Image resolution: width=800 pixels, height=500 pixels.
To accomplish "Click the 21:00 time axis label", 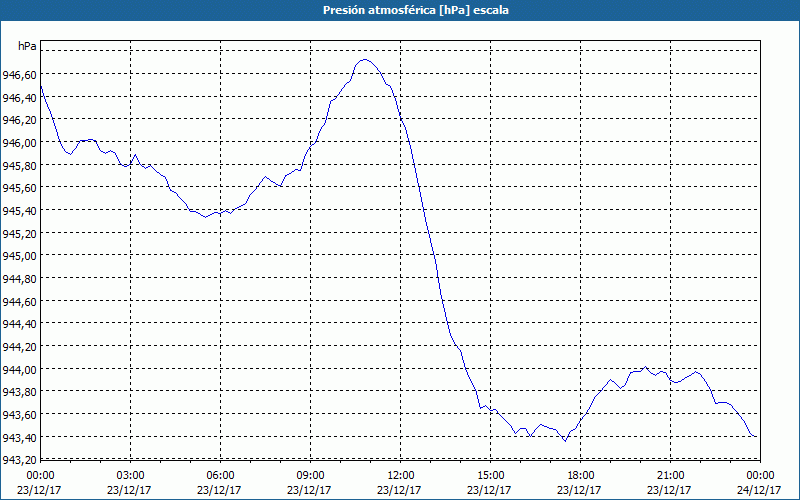I will 670,476.
